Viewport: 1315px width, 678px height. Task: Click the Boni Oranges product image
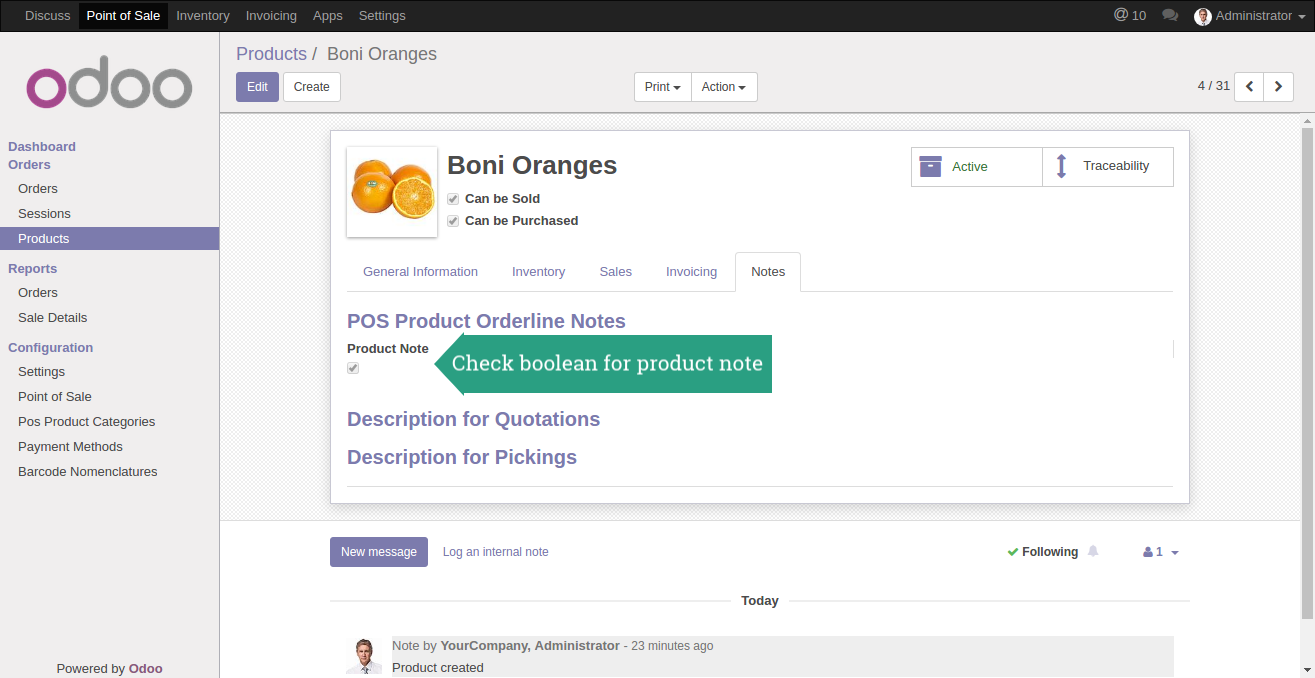(x=392, y=192)
